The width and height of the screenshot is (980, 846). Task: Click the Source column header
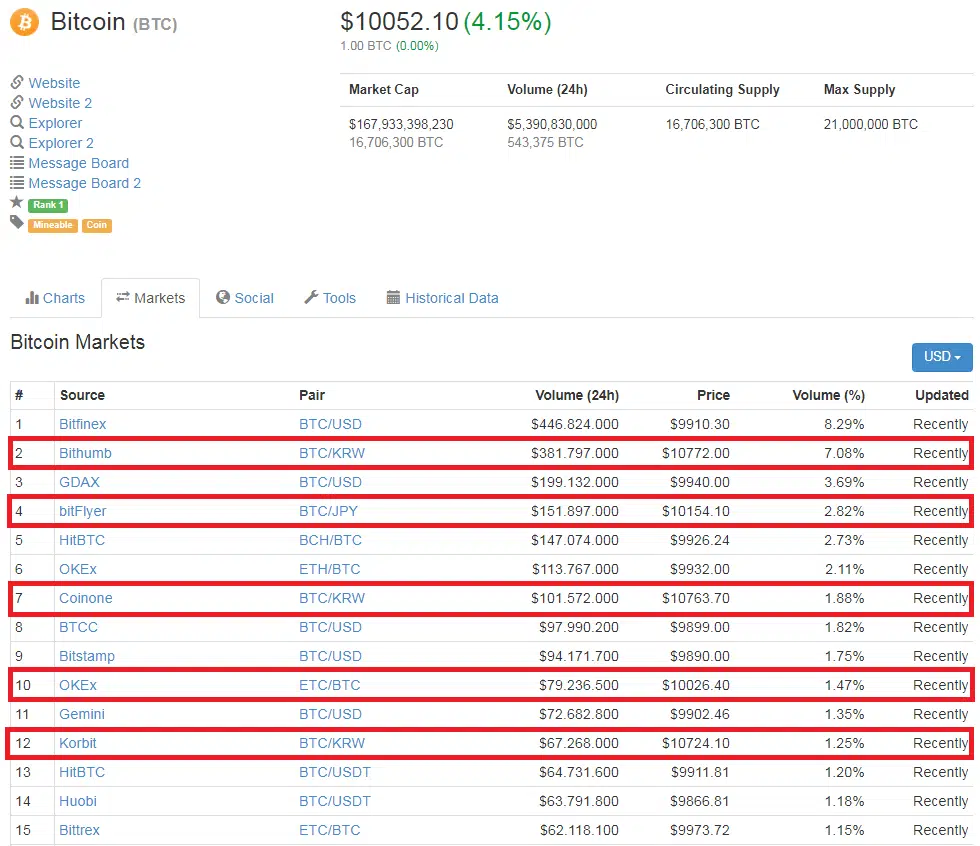coord(82,396)
